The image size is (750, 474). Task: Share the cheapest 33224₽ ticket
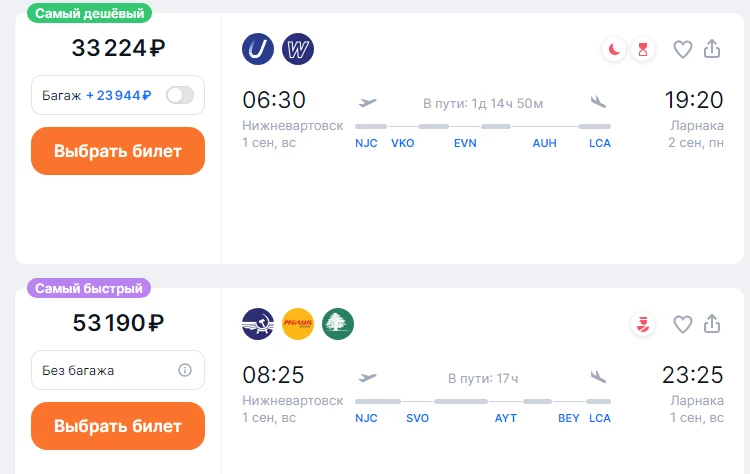pos(712,49)
